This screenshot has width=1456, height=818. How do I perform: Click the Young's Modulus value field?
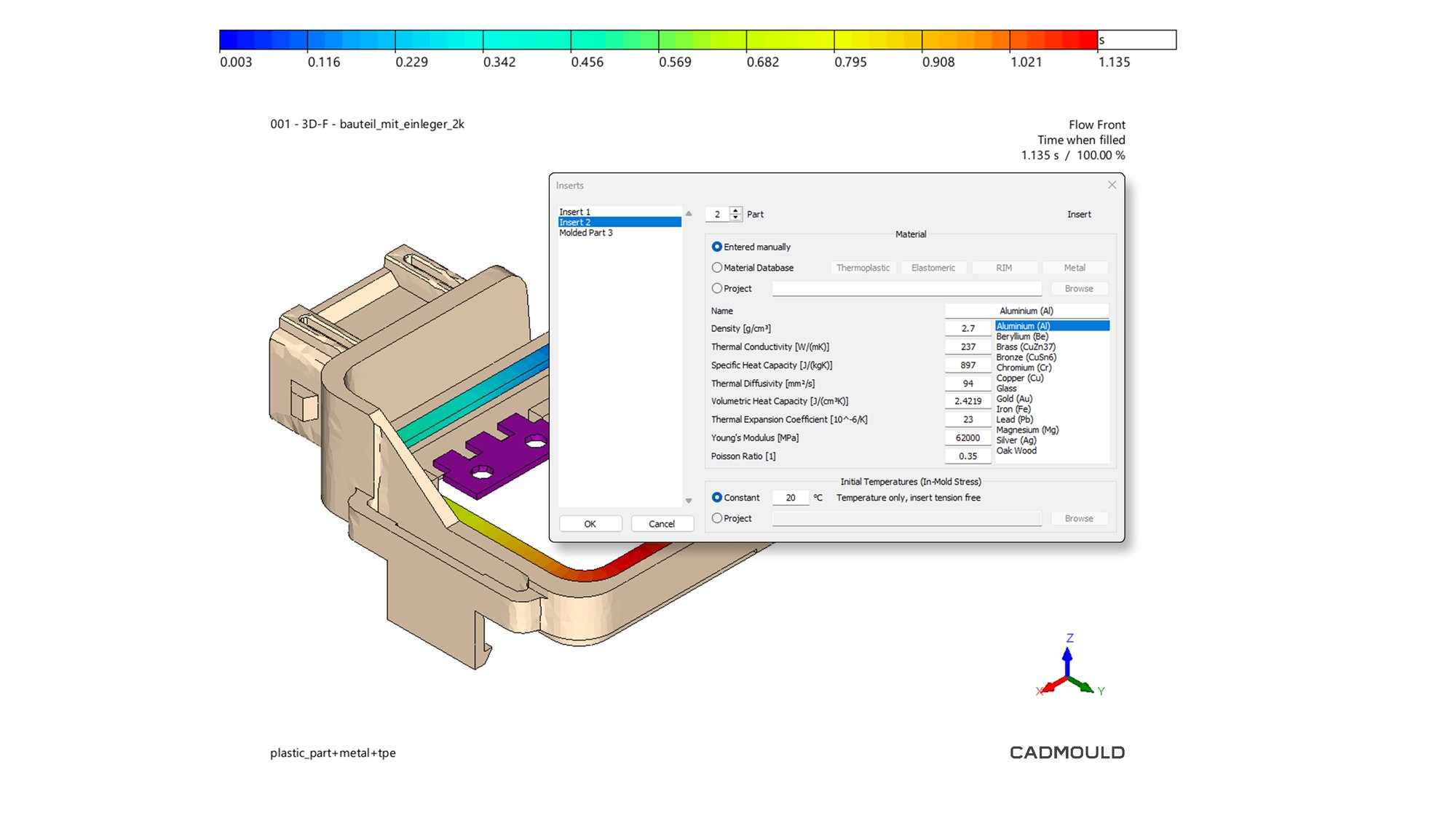[968, 437]
